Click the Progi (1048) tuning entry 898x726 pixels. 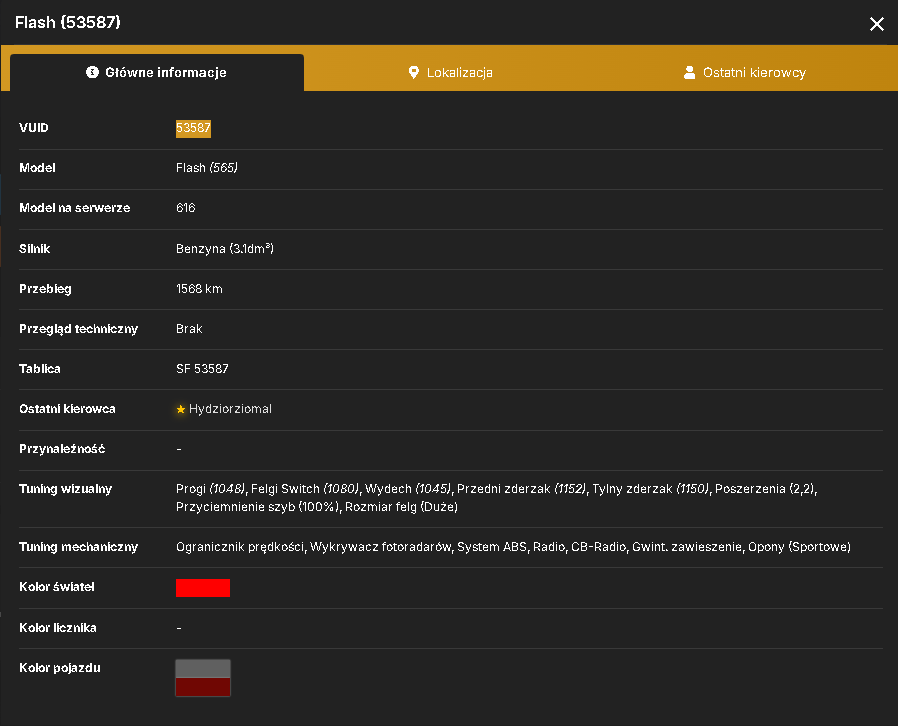[210, 489]
